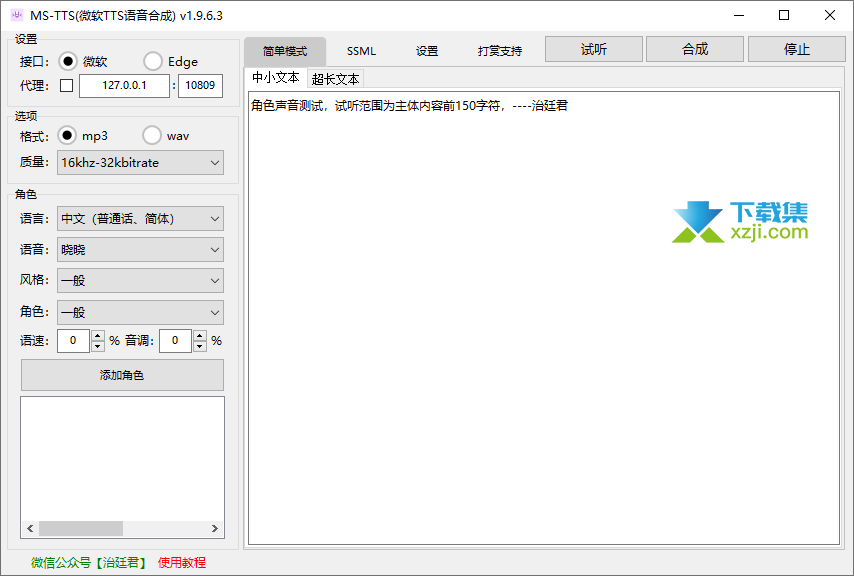Viewport: 854px width, 576px height.
Task: Switch to the 简单模式 tab
Action: click(x=285, y=51)
